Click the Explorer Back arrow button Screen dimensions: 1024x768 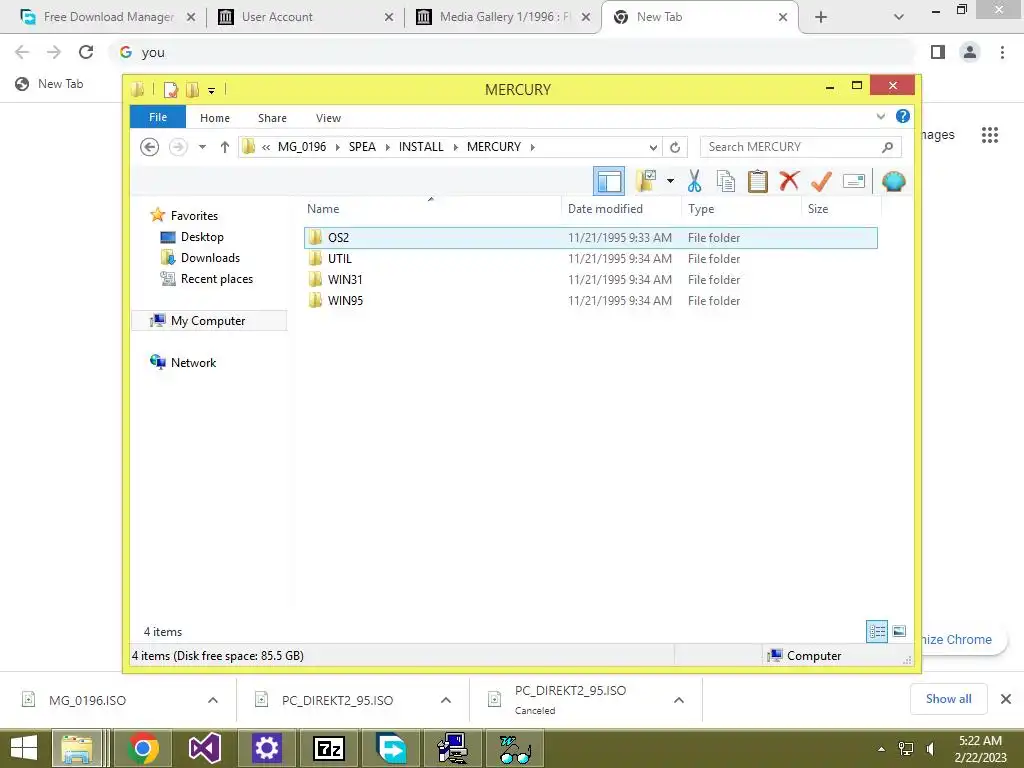[x=150, y=147]
